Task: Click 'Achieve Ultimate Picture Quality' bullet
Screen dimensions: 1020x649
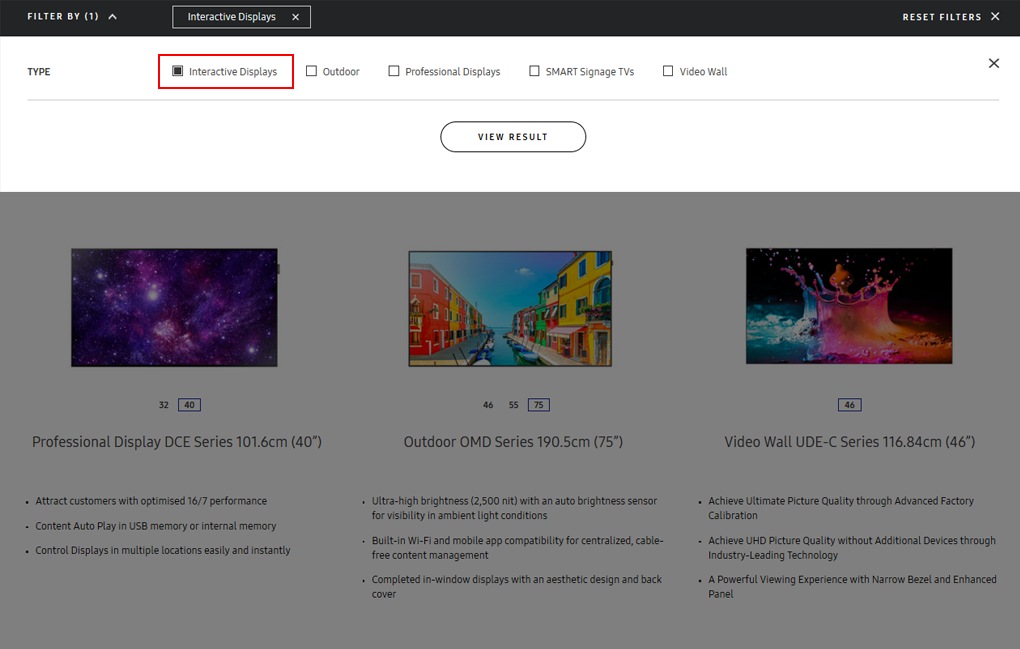Action: point(841,508)
